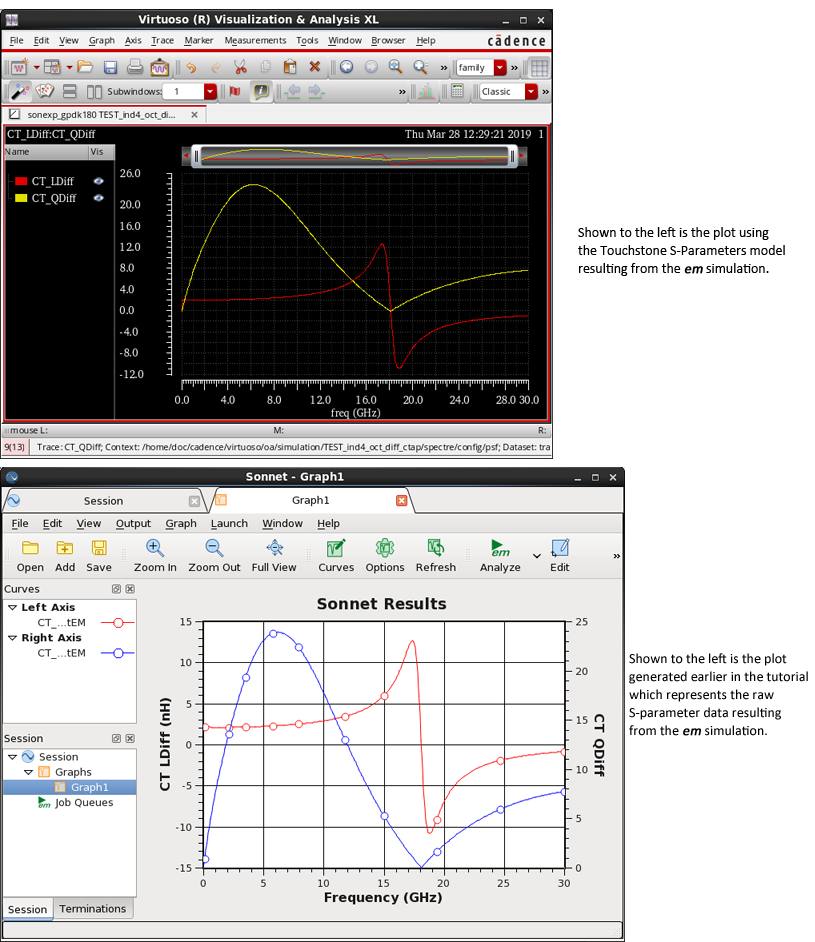Open the Launch menu in Sonnet
Image resolution: width=815 pixels, height=942 pixels.
[229, 523]
